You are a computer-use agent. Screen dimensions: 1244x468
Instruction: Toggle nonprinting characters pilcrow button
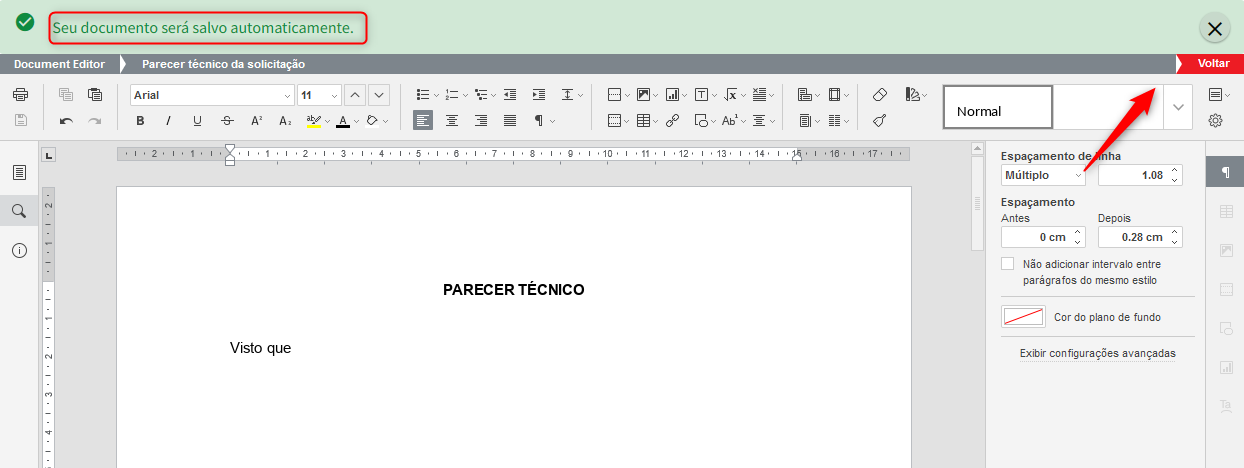click(539, 121)
